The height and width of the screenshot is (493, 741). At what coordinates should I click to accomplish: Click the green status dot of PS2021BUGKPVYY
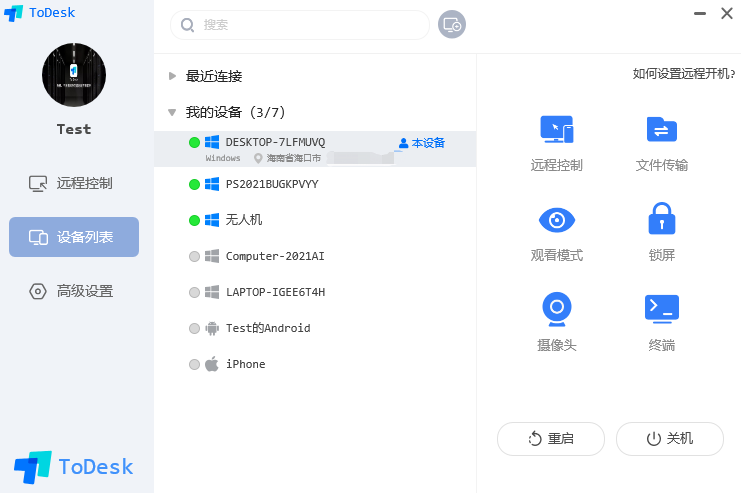[x=194, y=184]
